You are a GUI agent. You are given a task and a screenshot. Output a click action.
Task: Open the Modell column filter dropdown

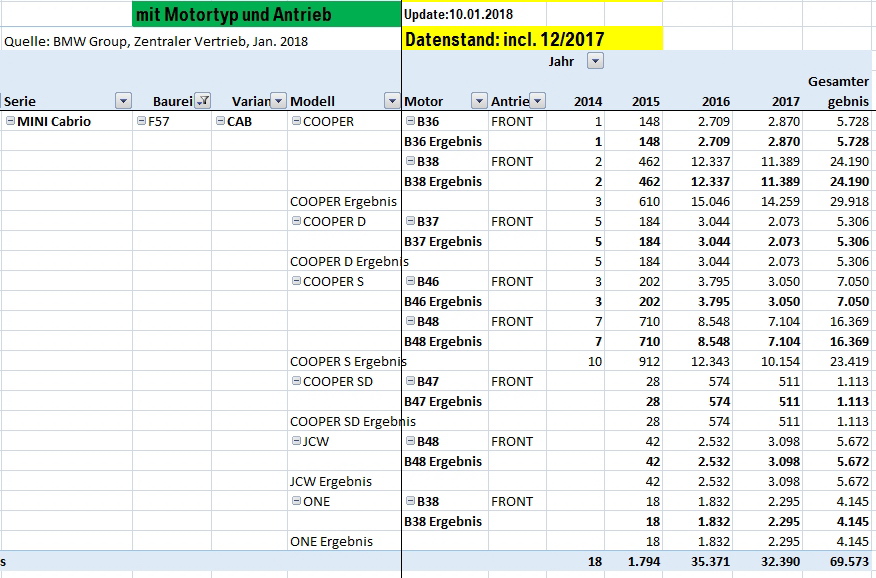point(392,101)
